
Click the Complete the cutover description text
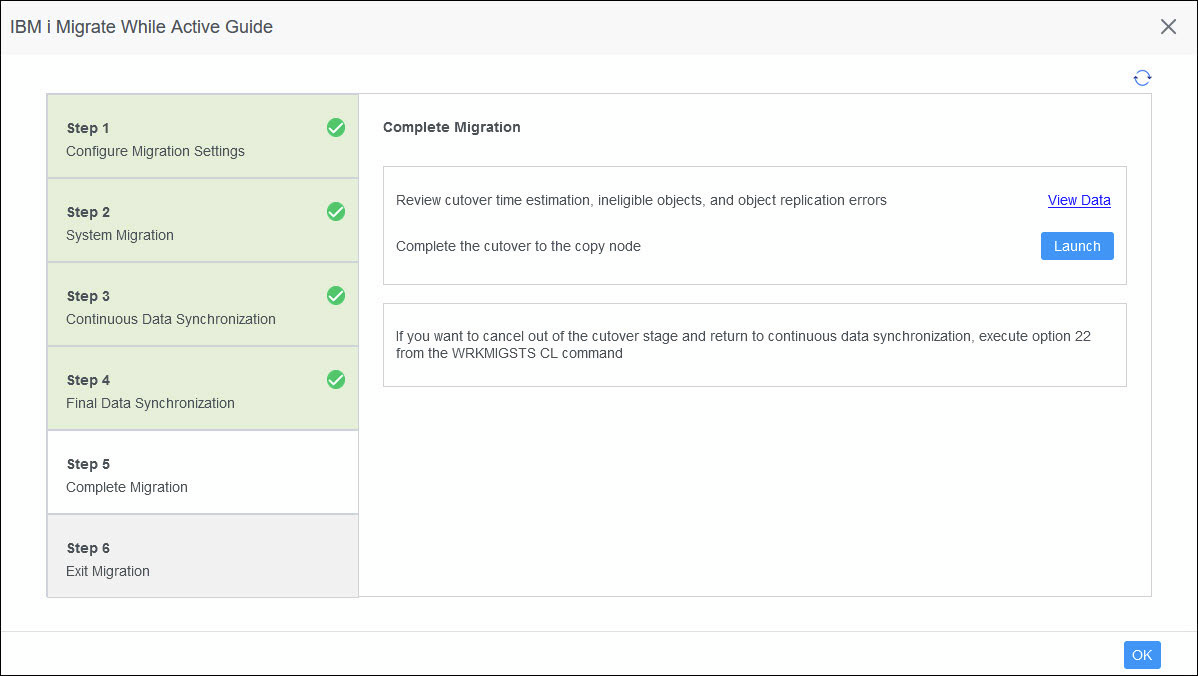pos(518,246)
